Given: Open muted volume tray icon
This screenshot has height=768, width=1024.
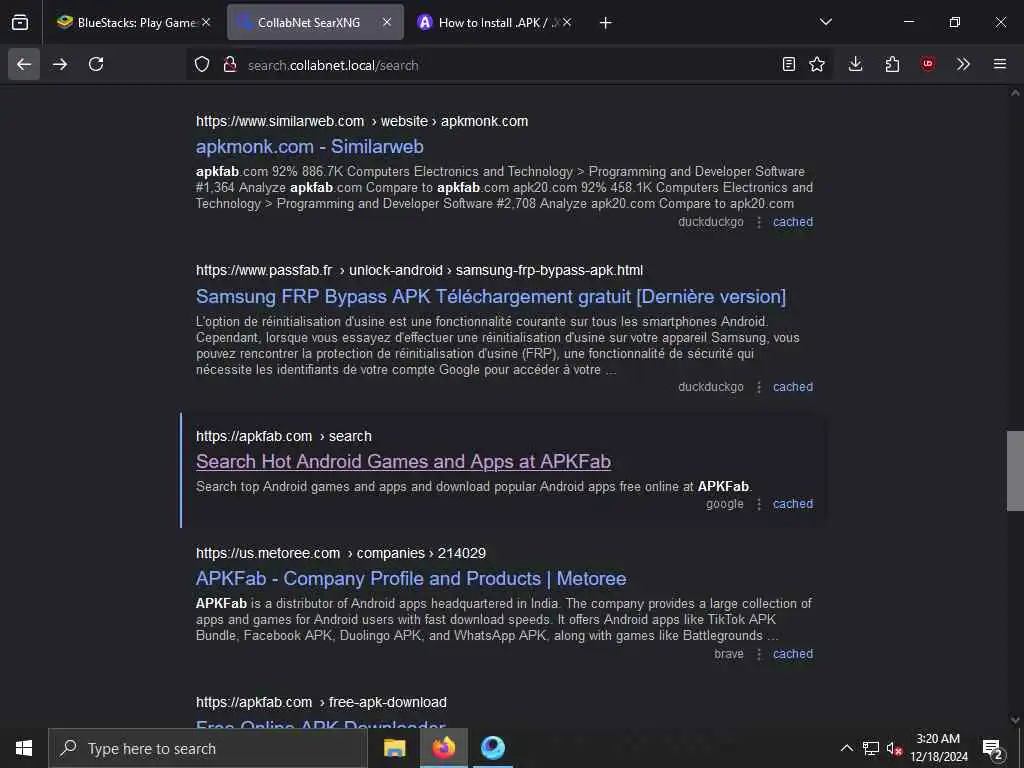Looking at the screenshot, I should tap(894, 748).
